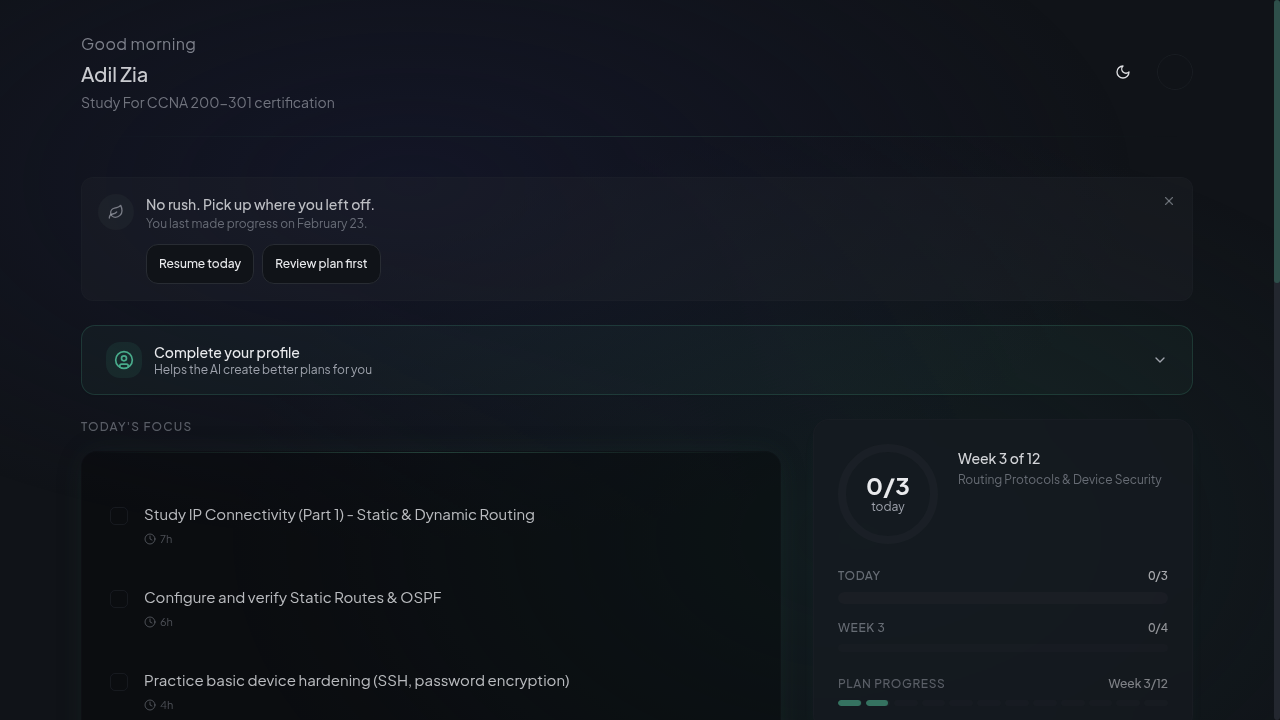This screenshot has height=720, width=1280.
Task: Click Review plan first
Action: 321,263
